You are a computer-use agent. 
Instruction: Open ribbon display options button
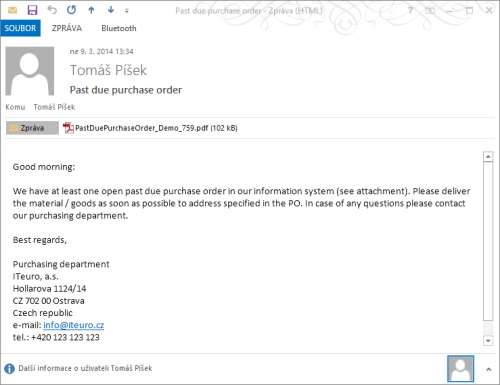430,11
